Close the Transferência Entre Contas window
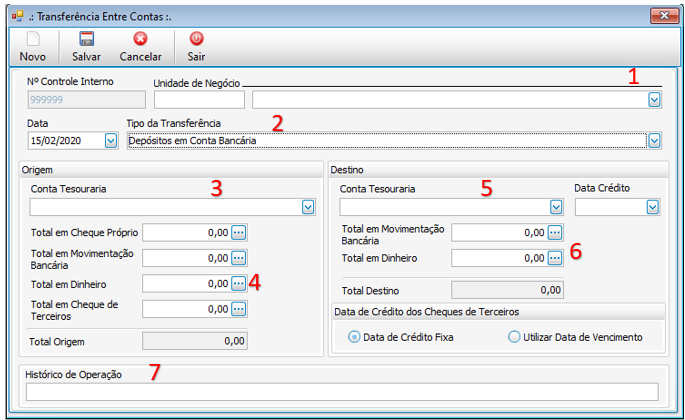 click(x=664, y=16)
